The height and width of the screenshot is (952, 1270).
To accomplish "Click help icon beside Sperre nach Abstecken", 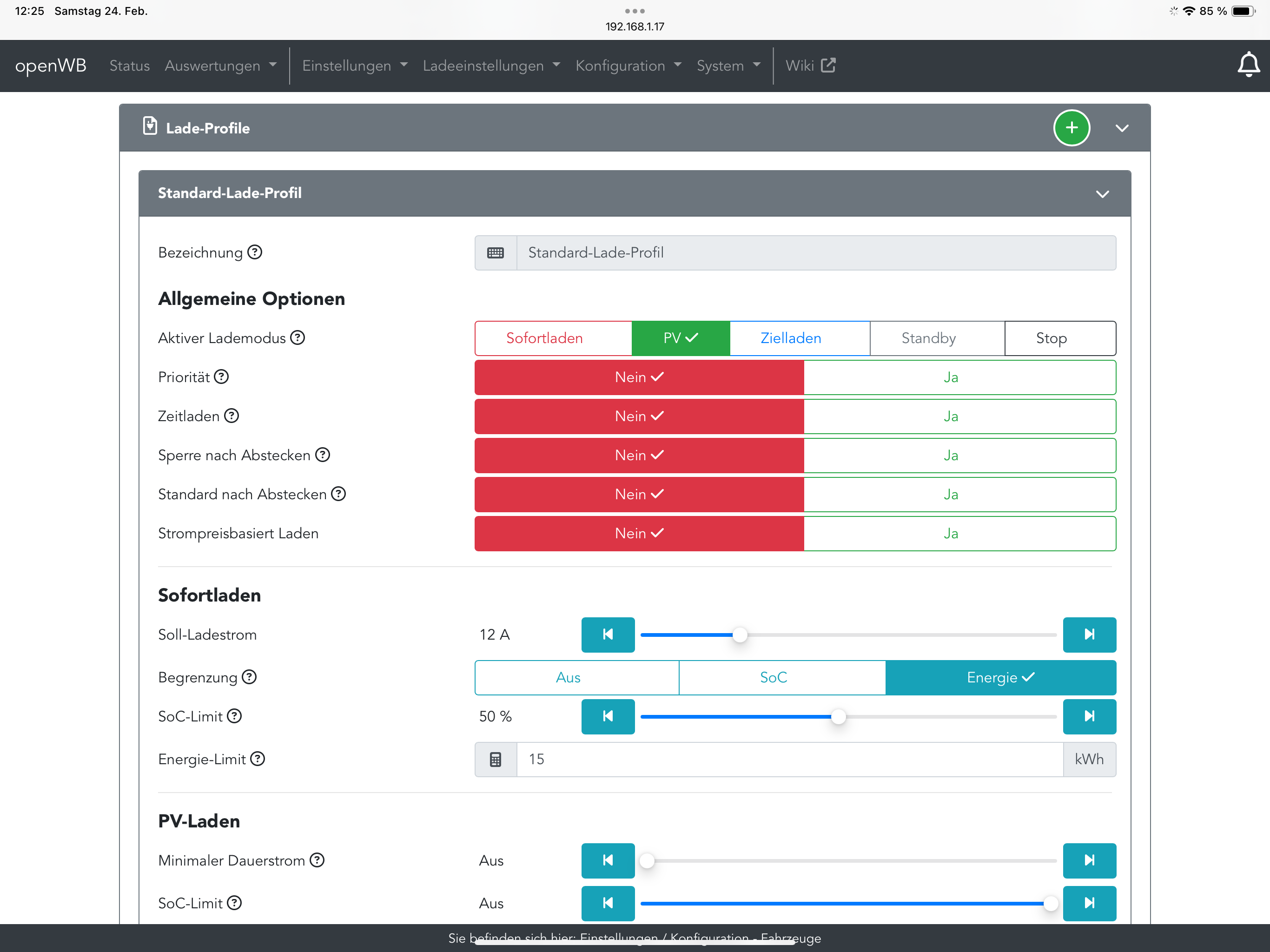I will tap(323, 455).
